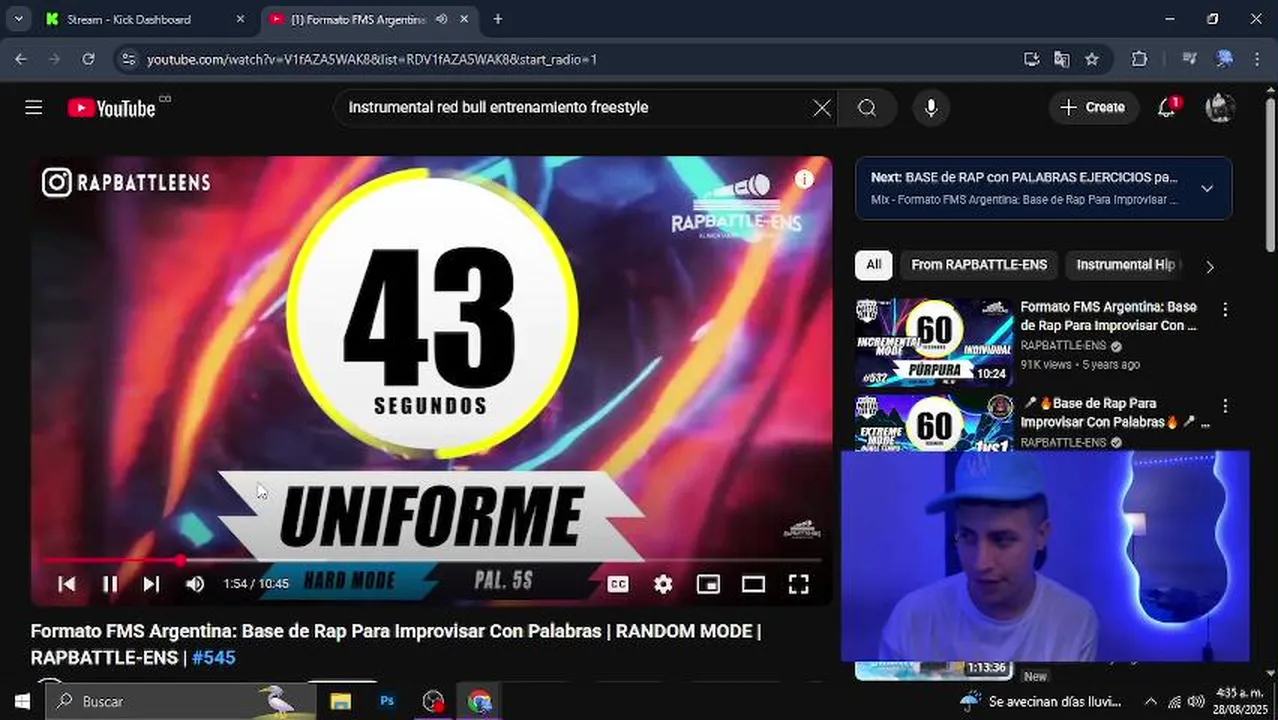Image resolution: width=1278 pixels, height=720 pixels.
Task: Go back in browser history
Action: click(21, 59)
